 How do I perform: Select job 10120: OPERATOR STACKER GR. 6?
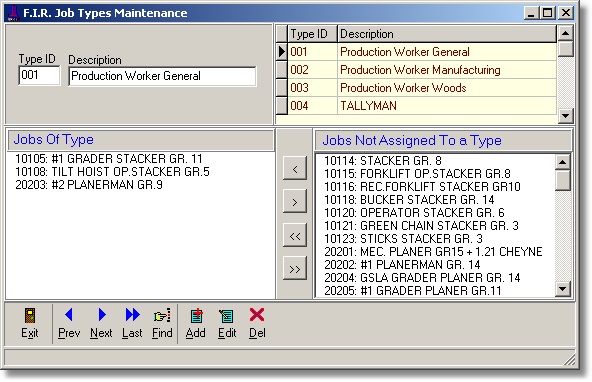[x=414, y=213]
